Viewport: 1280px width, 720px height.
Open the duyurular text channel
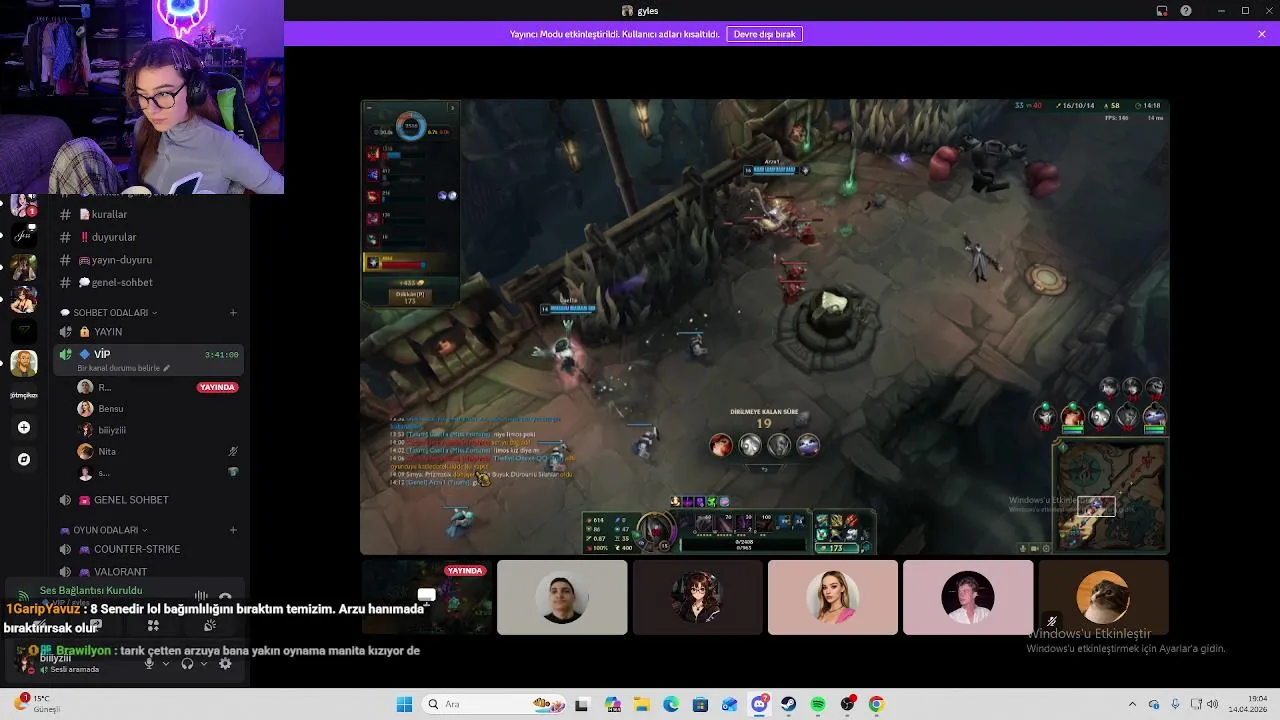(x=150, y=237)
